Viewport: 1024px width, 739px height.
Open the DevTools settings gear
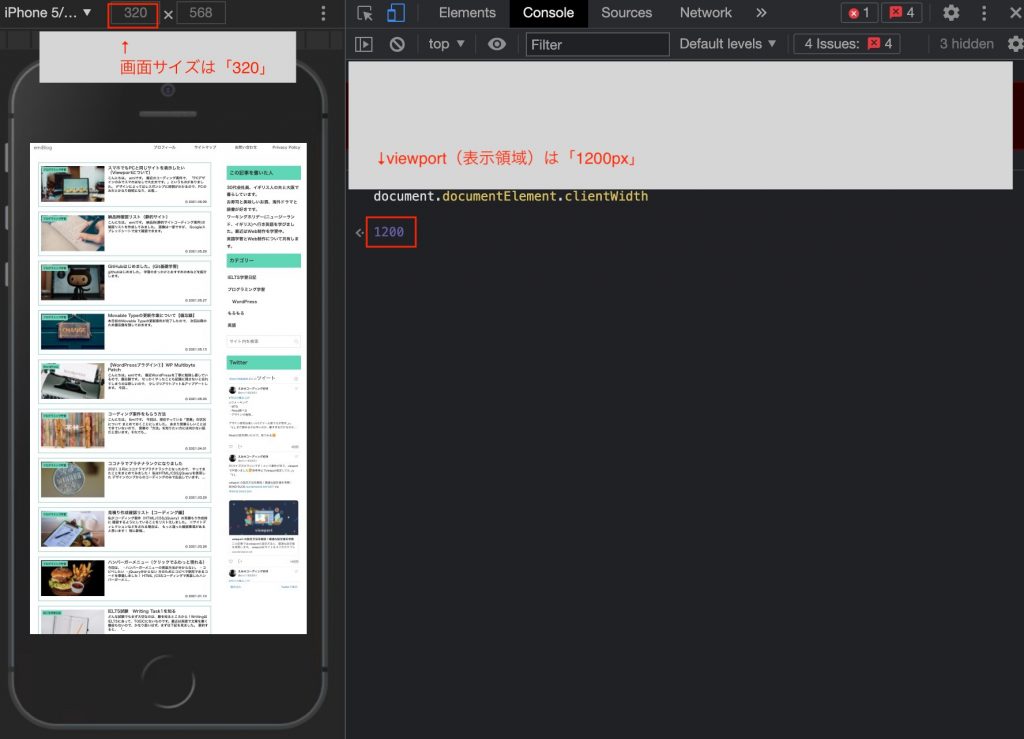(951, 13)
